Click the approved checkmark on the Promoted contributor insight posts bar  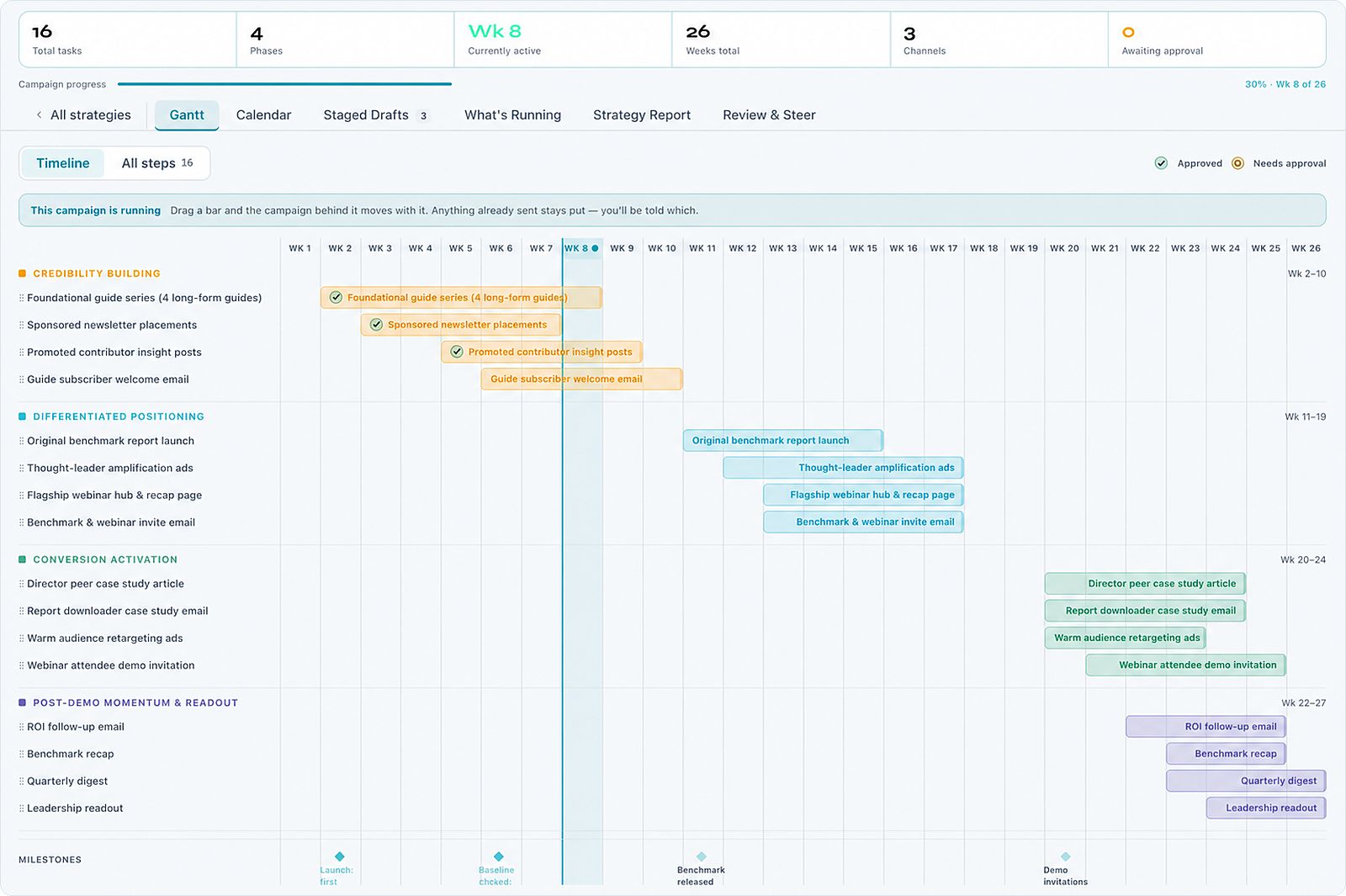click(x=457, y=352)
